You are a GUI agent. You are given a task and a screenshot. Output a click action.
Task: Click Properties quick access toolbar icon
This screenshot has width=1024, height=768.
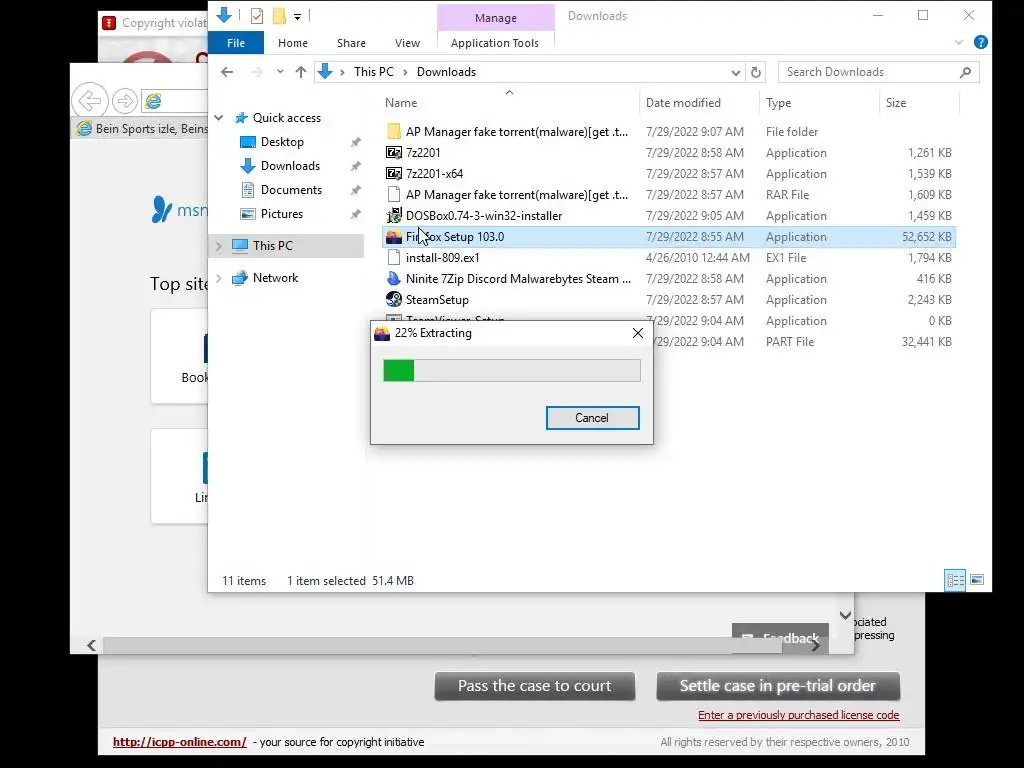[257, 16]
